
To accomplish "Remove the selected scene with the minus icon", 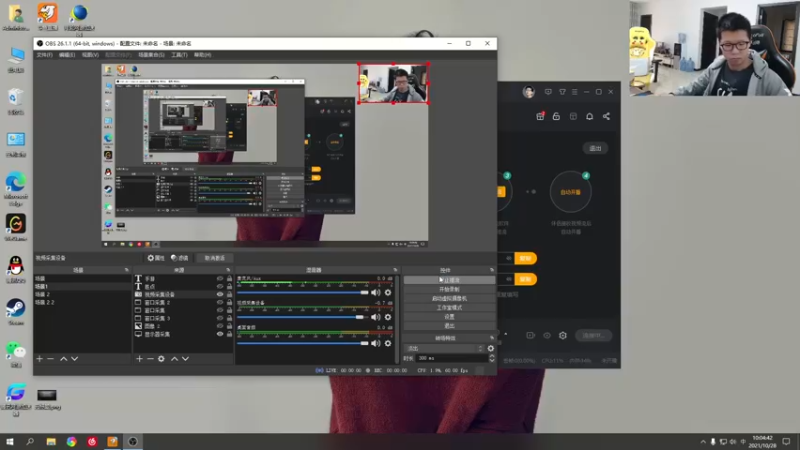I will coord(51,359).
